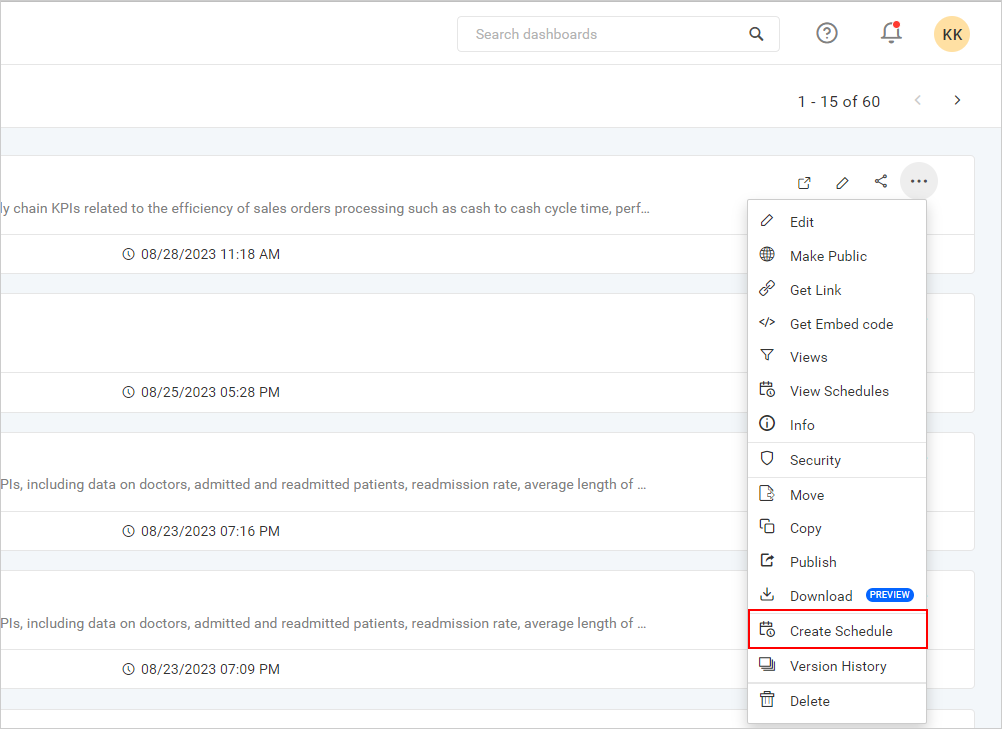Viewport: 1002px width, 729px height.
Task: Click the Share icon in the dashboard toolbar
Action: tap(881, 183)
